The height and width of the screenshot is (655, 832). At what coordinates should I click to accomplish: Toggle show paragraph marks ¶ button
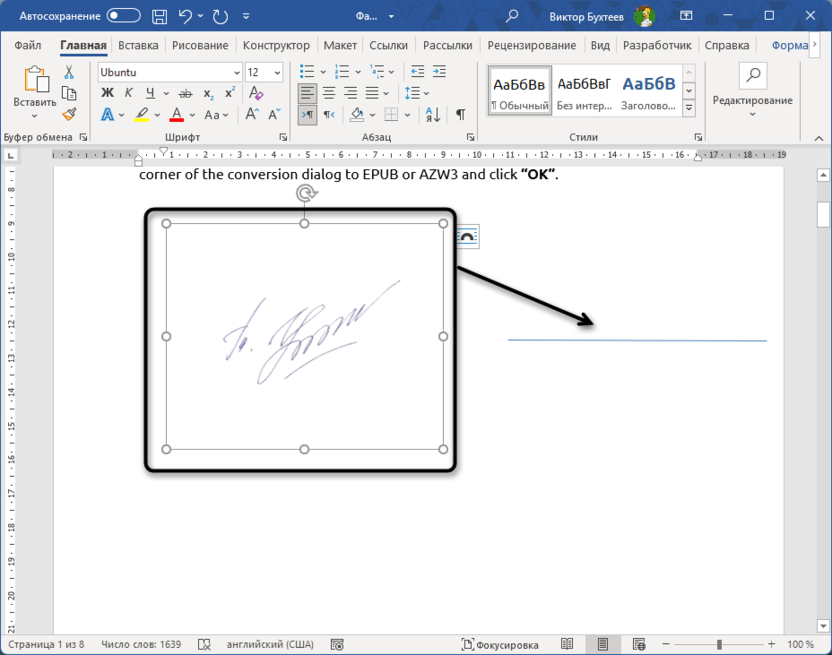(460, 115)
